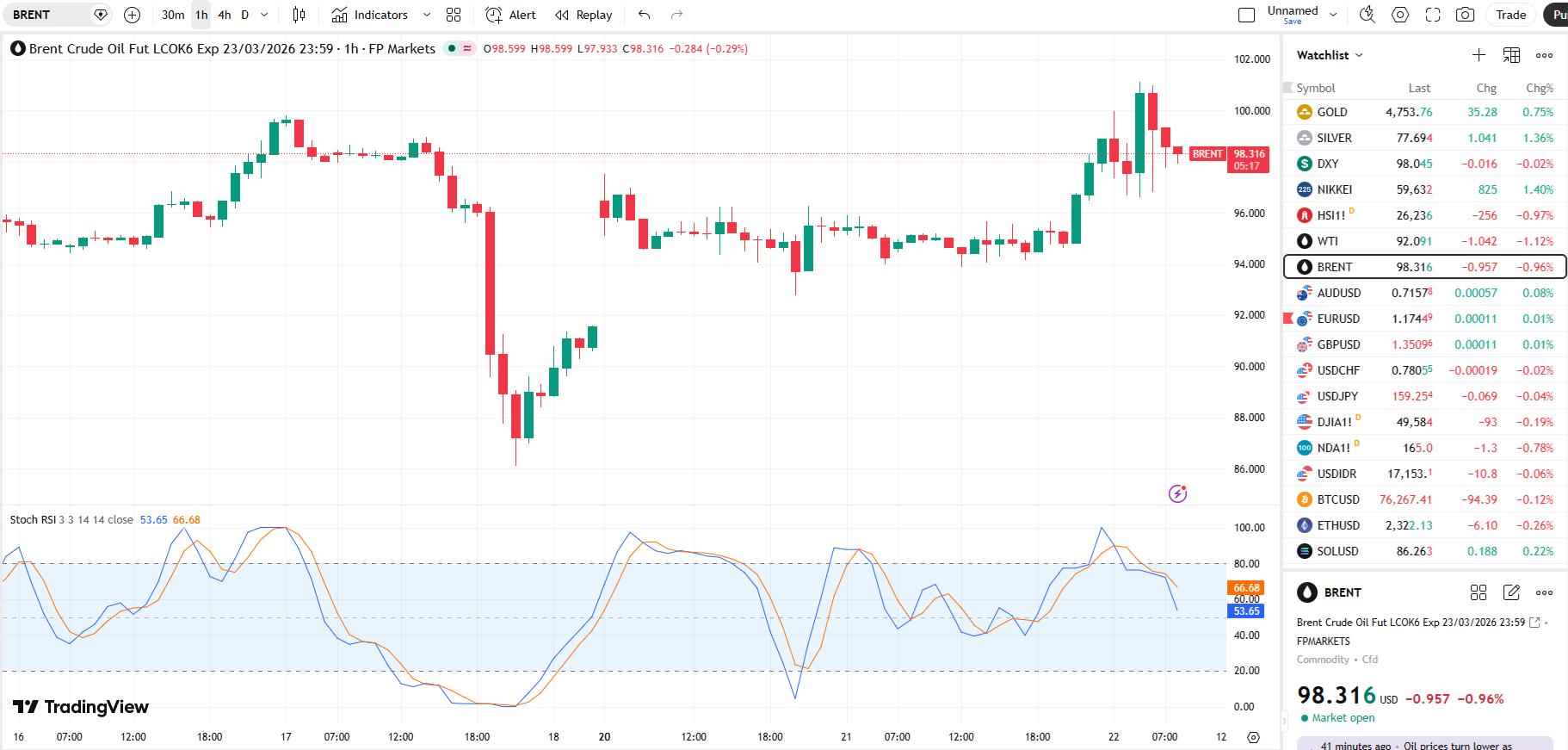Enter fullscreen mode for the chart
The image size is (1568, 750).
[1433, 15]
